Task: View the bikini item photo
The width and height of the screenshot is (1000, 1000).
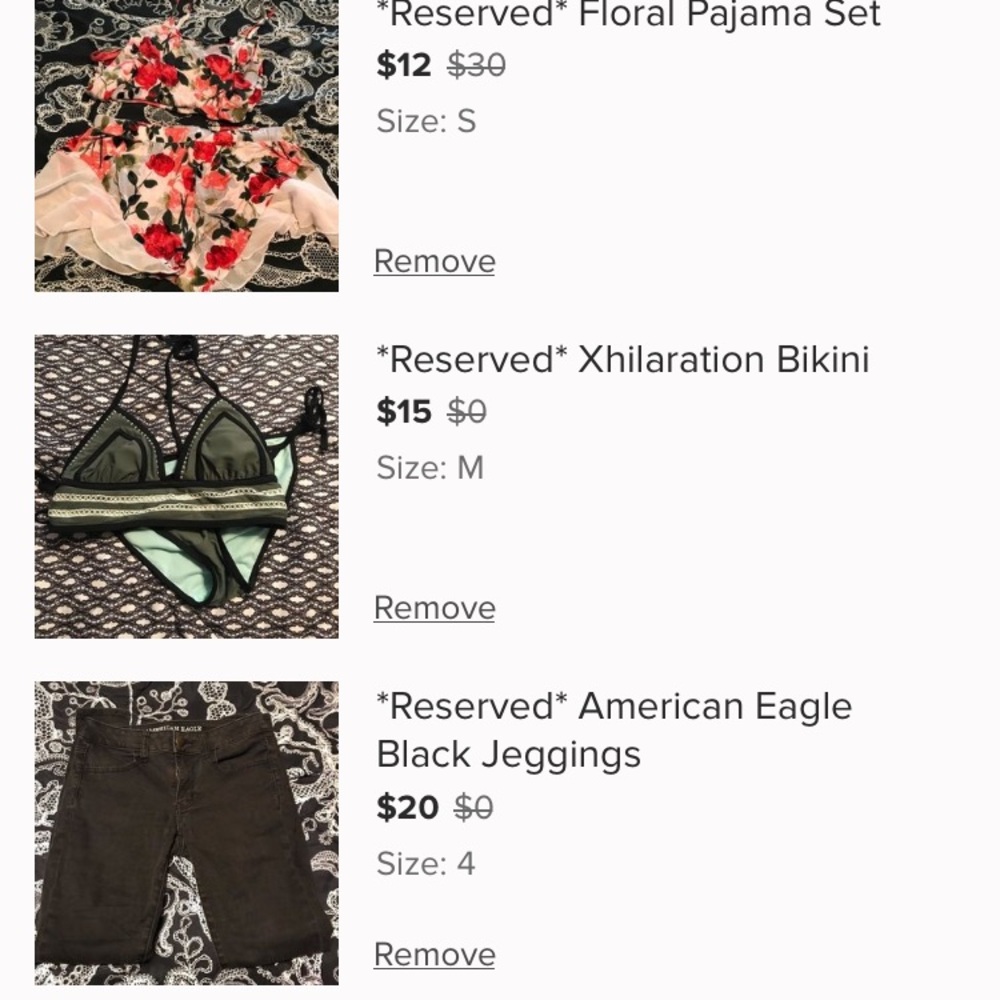Action: click(186, 484)
